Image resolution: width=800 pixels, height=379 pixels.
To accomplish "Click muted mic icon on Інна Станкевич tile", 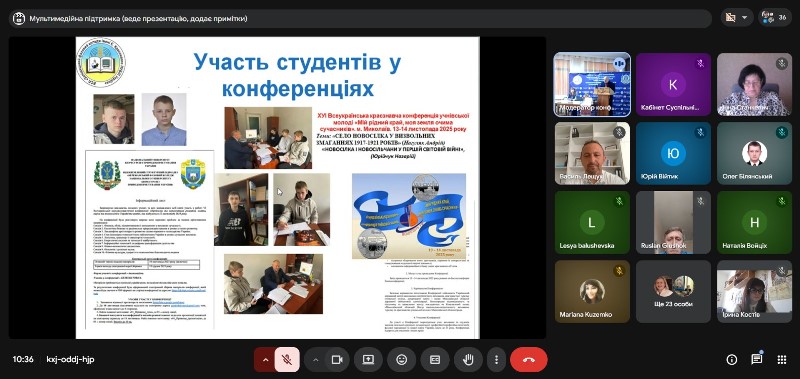I will point(782,63).
